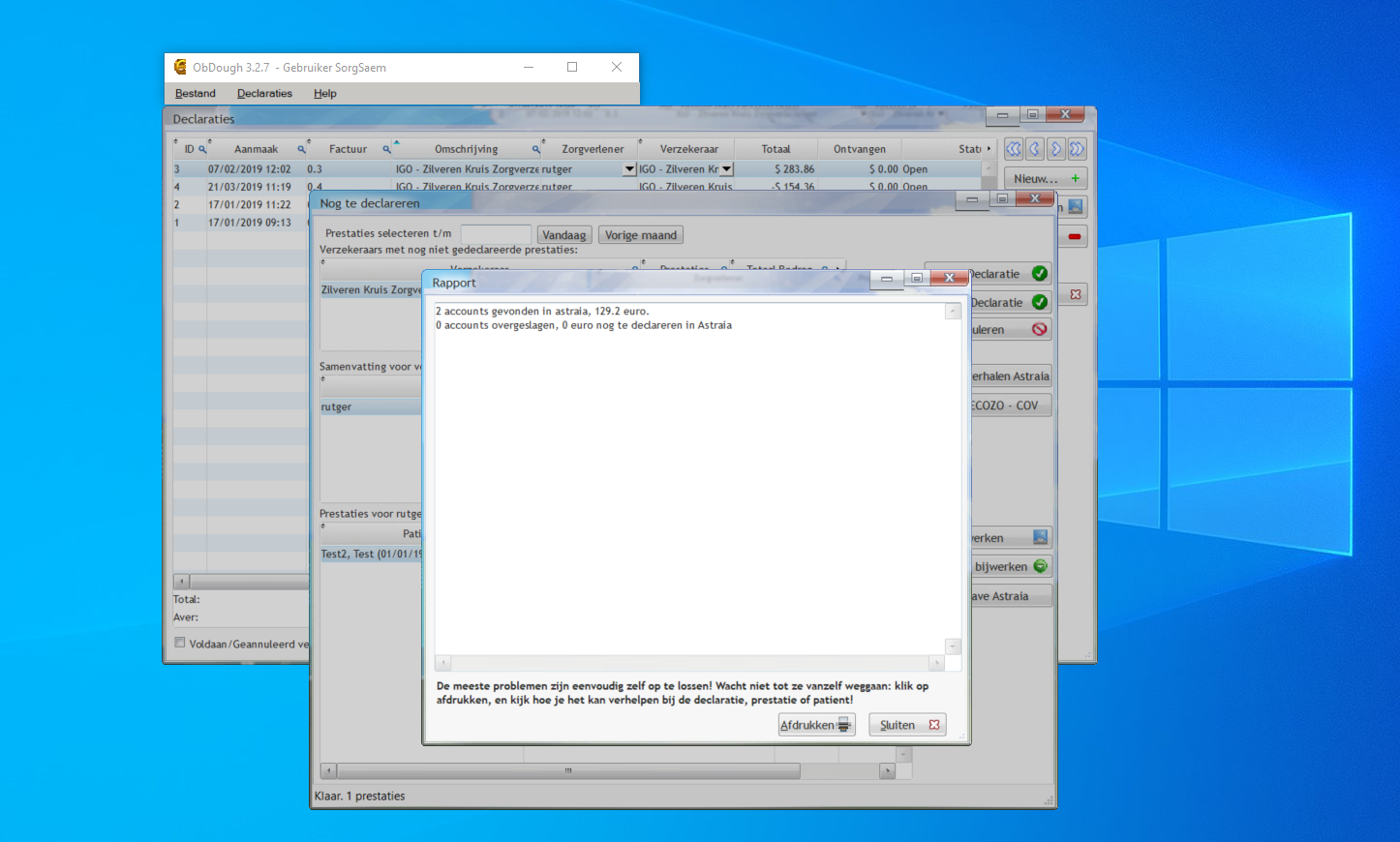Viewport: 1400px width, 842px height.
Task: Click the ECOZO - COV button
Action: click(x=1011, y=406)
